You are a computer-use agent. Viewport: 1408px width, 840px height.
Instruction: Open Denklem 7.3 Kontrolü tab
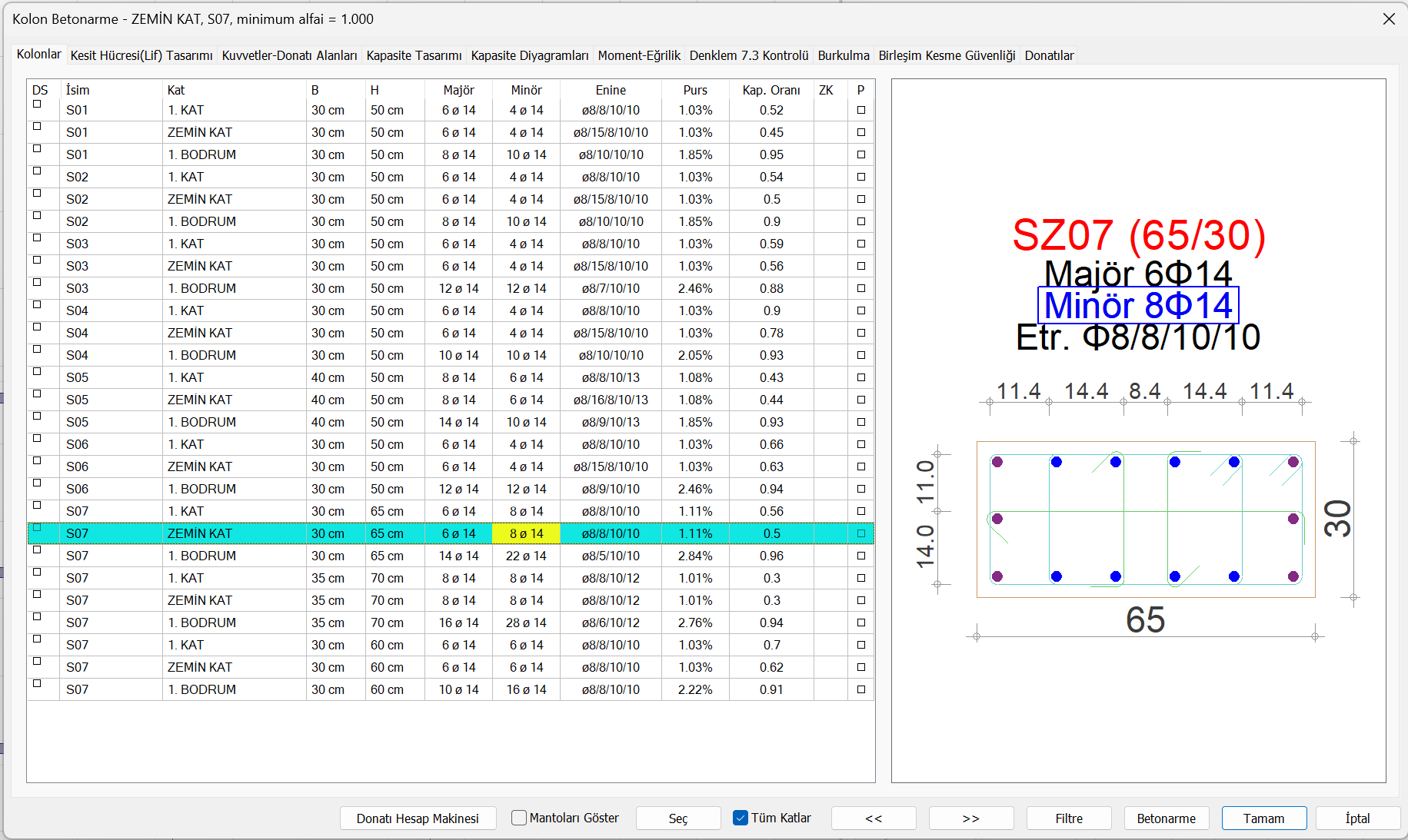click(x=749, y=55)
